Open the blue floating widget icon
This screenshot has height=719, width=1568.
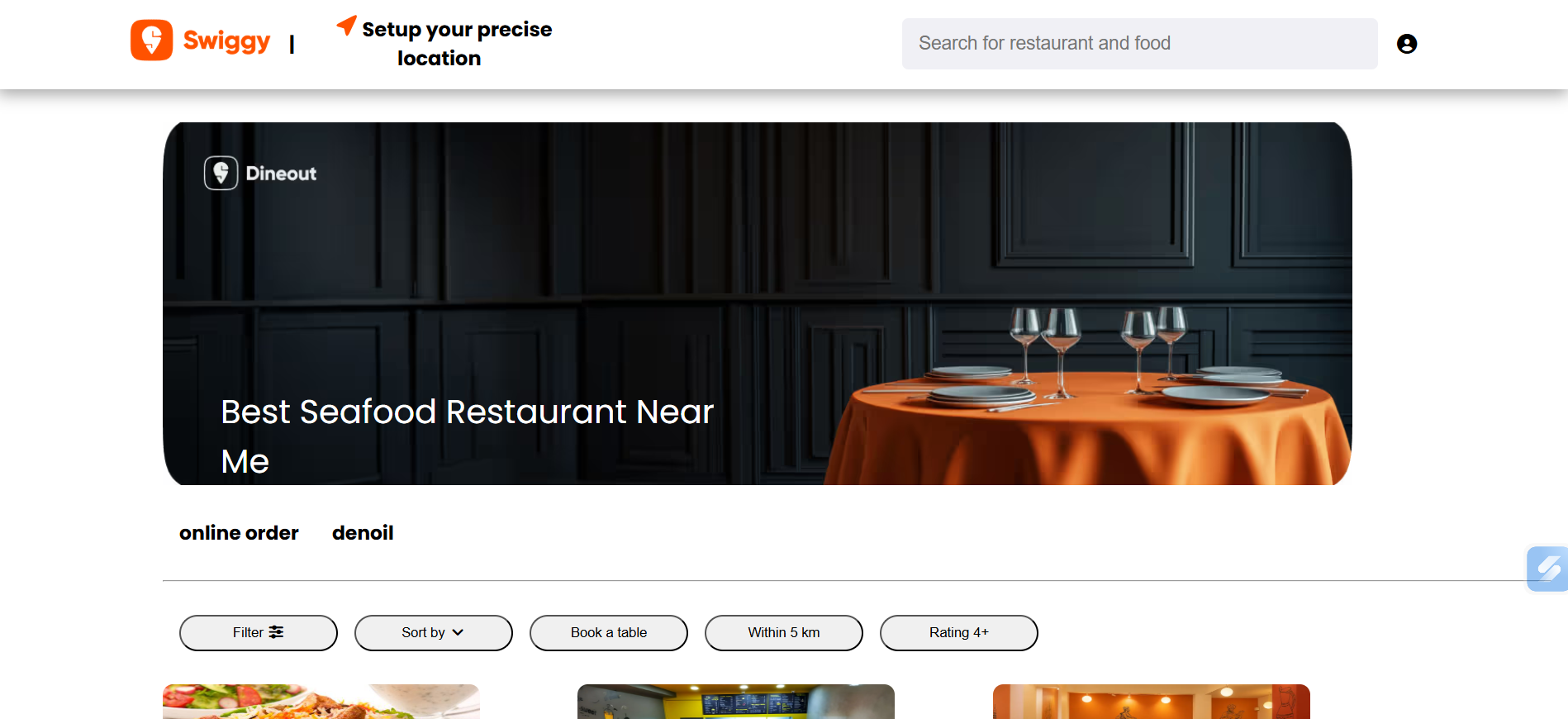[x=1547, y=569]
